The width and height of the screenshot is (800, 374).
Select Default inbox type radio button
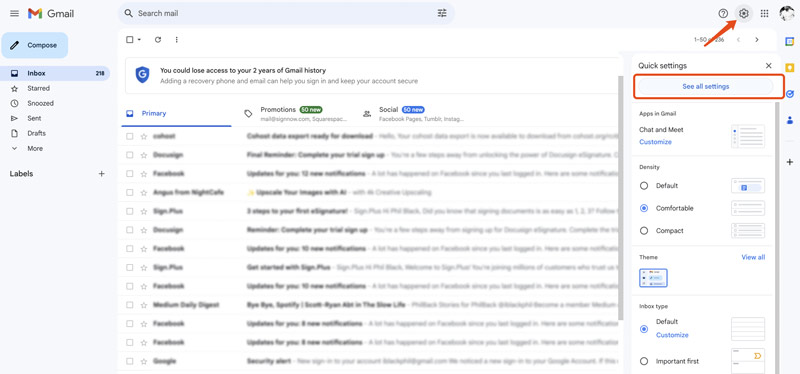pos(644,329)
